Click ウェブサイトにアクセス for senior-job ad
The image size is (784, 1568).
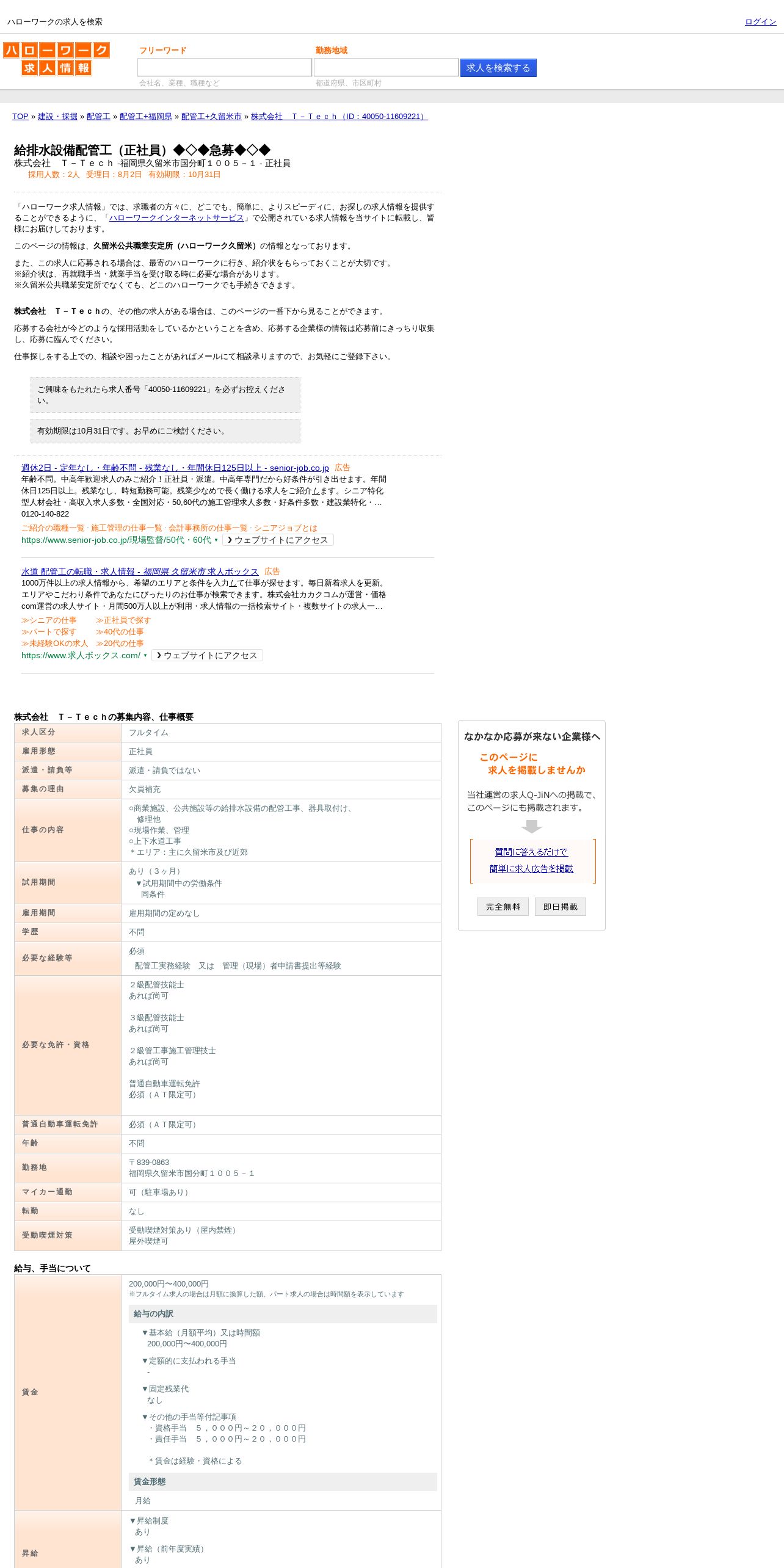coord(278,540)
